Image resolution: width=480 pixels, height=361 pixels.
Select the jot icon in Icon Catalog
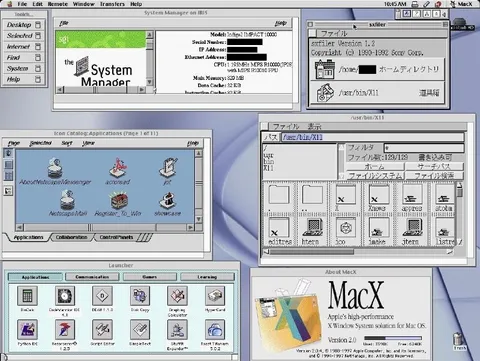coord(168,168)
